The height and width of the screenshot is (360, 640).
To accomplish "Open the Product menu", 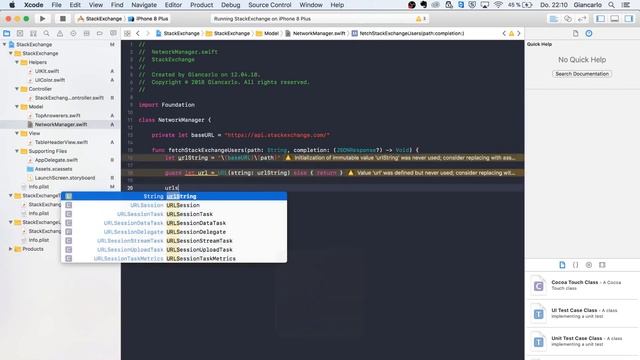I will [x=202, y=5].
